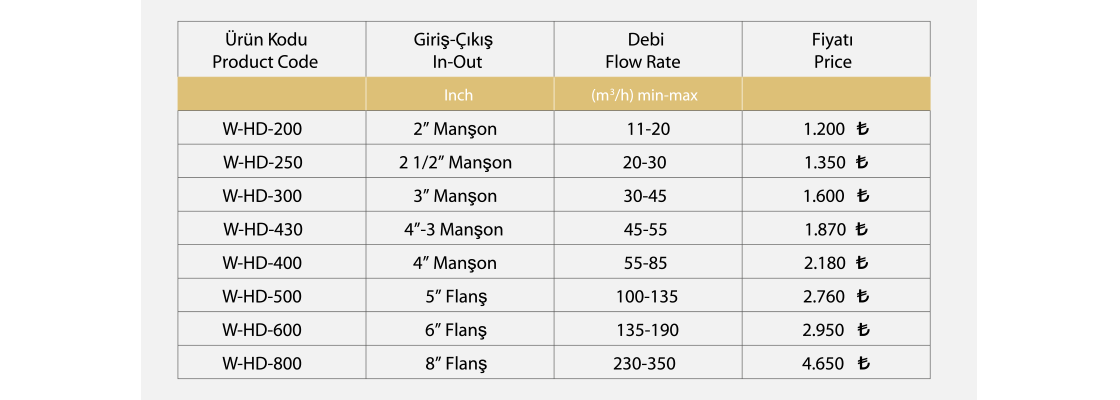The image size is (1120, 400).
Task: Click the Fiyatı Price column header
Action: coord(832,51)
